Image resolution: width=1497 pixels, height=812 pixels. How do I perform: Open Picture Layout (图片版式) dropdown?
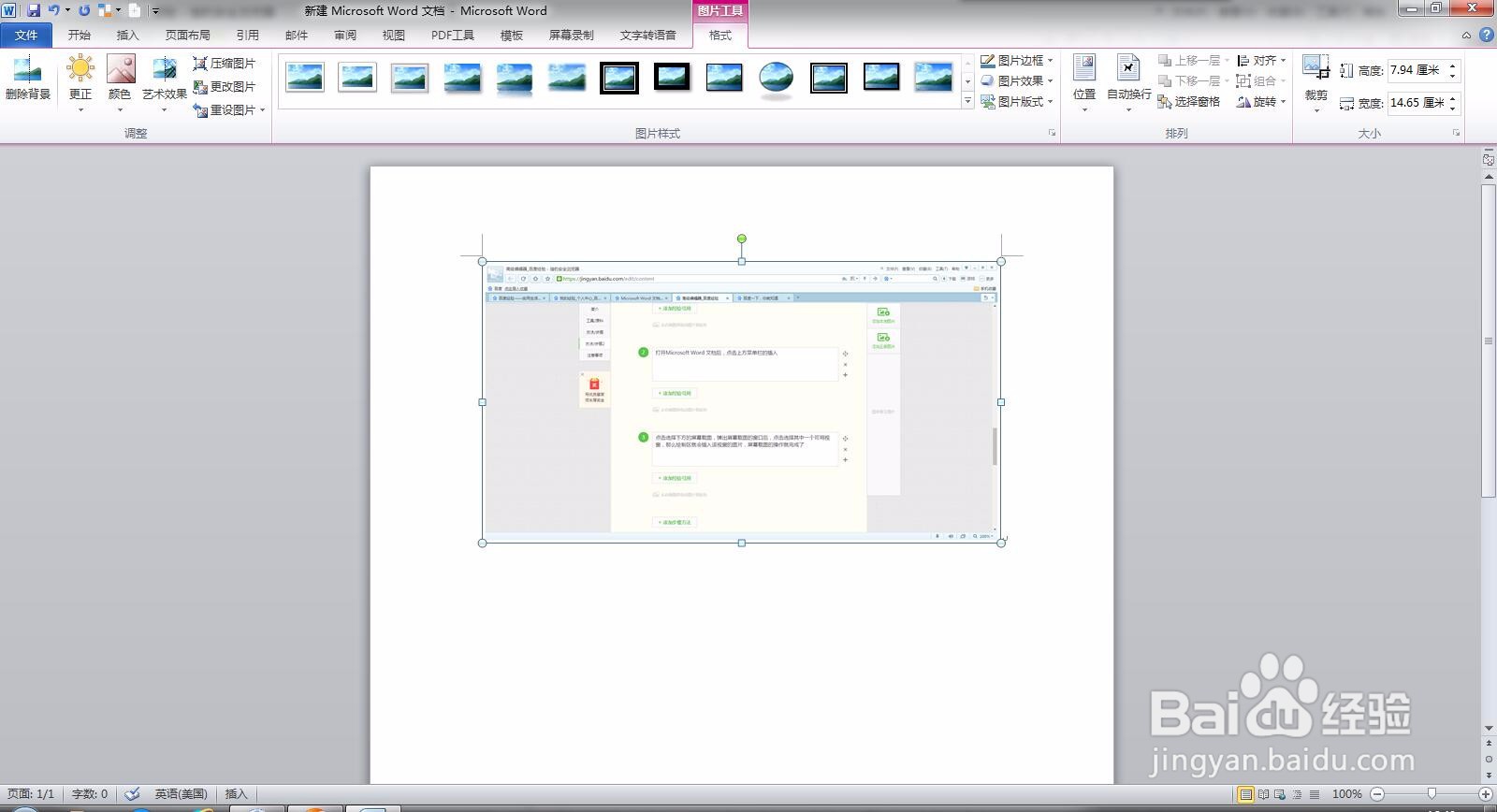pyautogui.click(x=1017, y=101)
